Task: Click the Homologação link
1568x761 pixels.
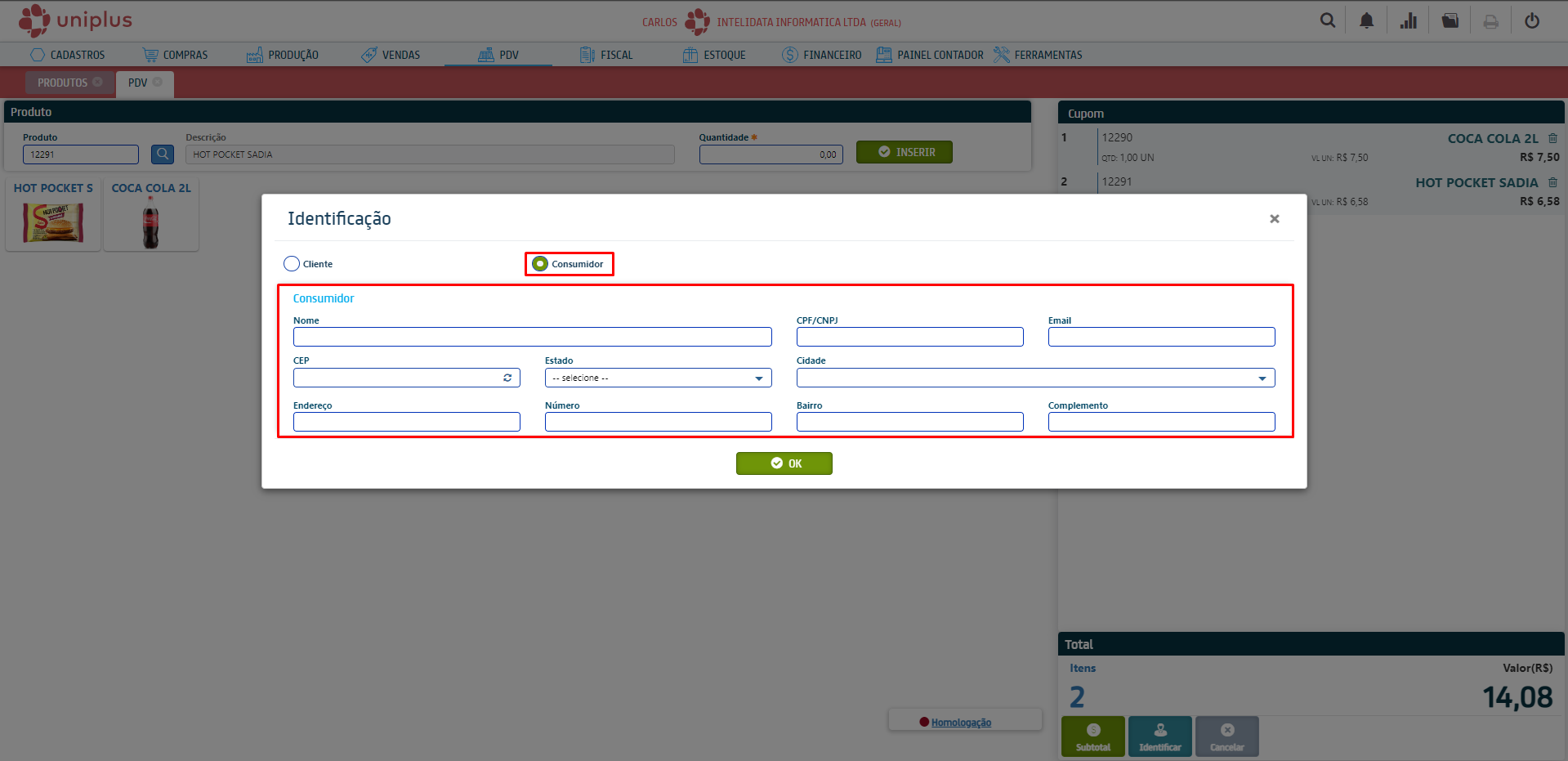Action: pos(961,723)
